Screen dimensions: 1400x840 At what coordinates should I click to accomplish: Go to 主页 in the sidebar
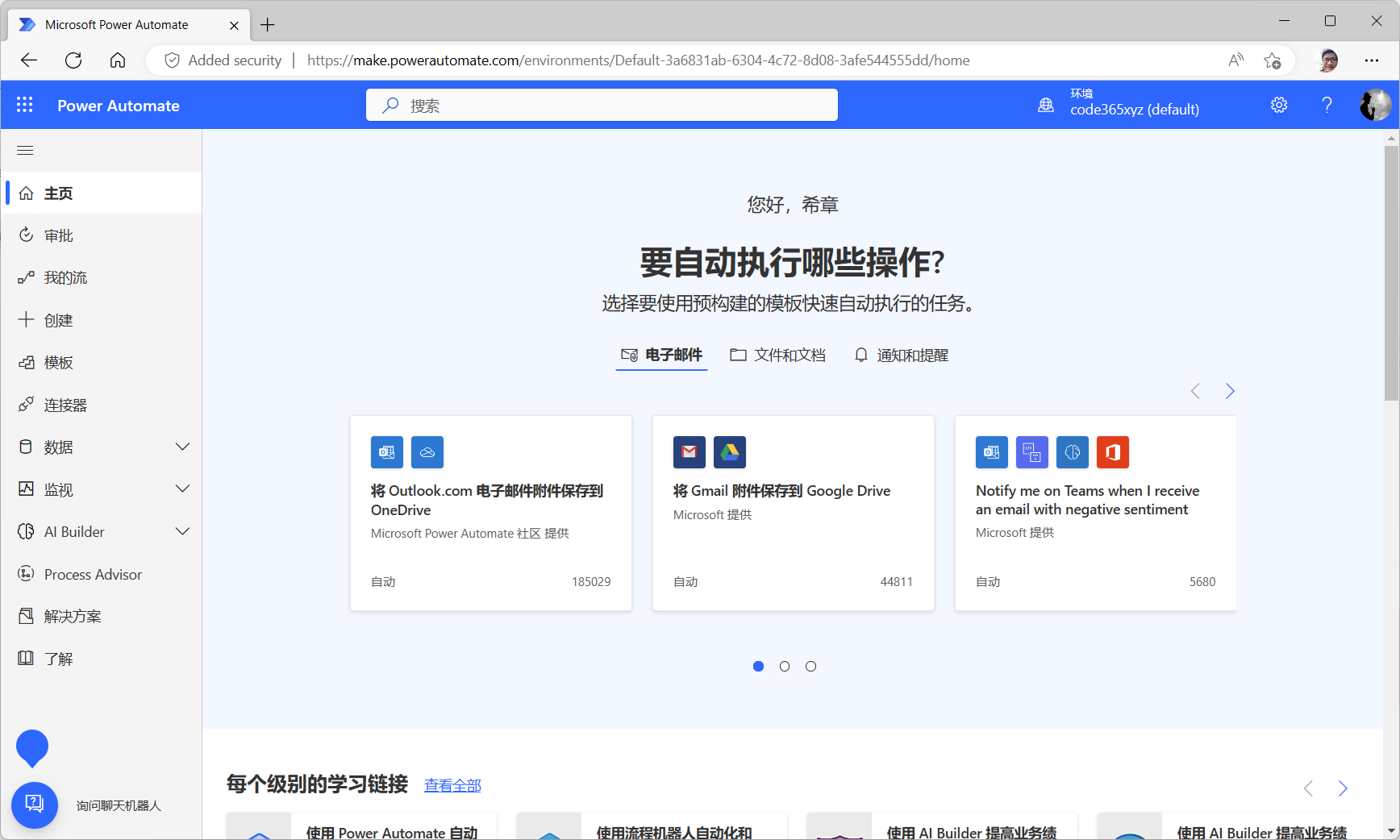pyautogui.click(x=101, y=193)
